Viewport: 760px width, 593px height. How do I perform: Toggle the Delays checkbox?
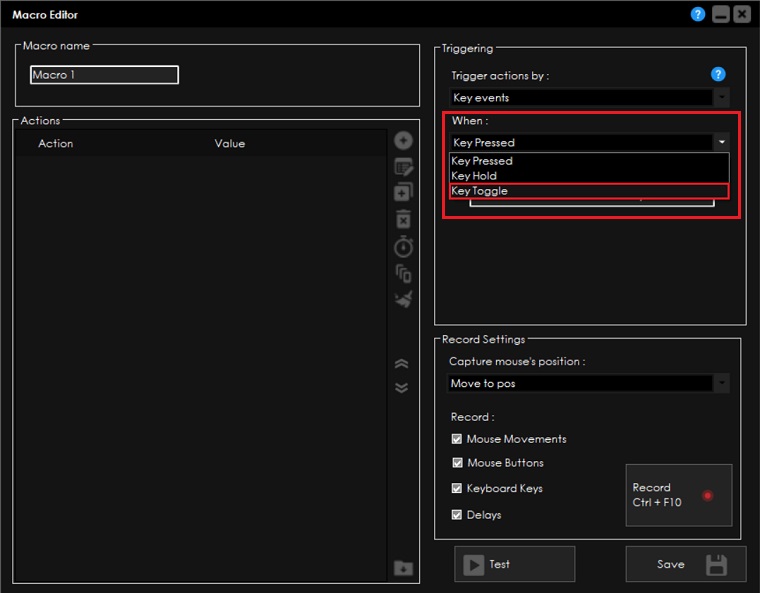[457, 514]
